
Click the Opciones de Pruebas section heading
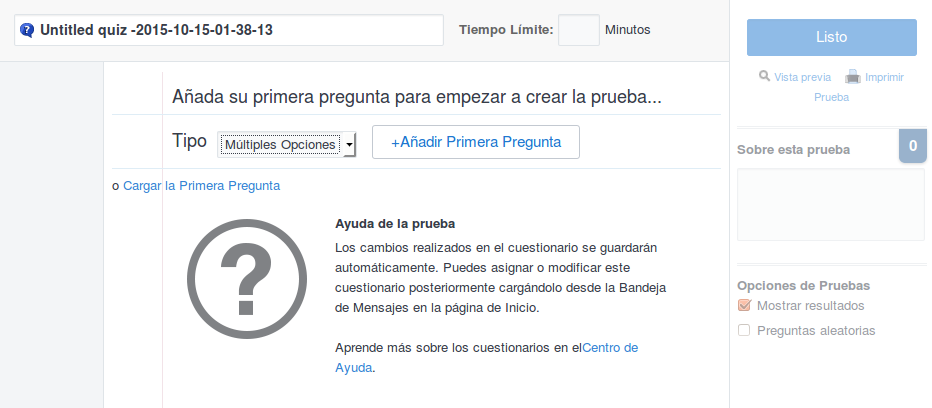[803, 284]
